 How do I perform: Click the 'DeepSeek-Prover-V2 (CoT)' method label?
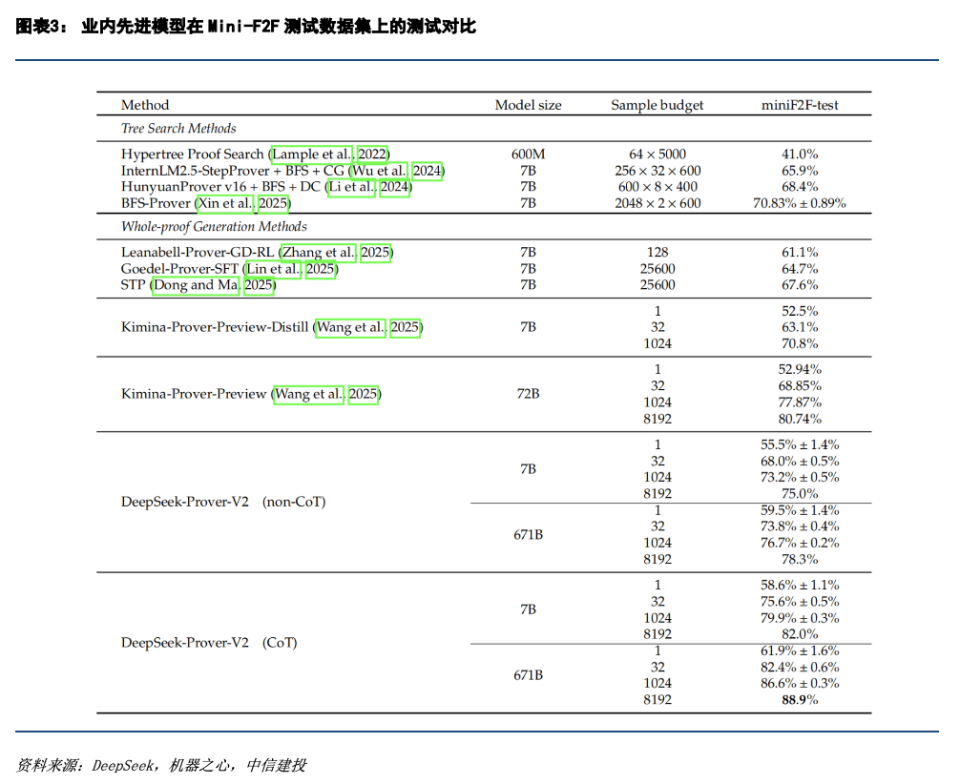(209, 643)
